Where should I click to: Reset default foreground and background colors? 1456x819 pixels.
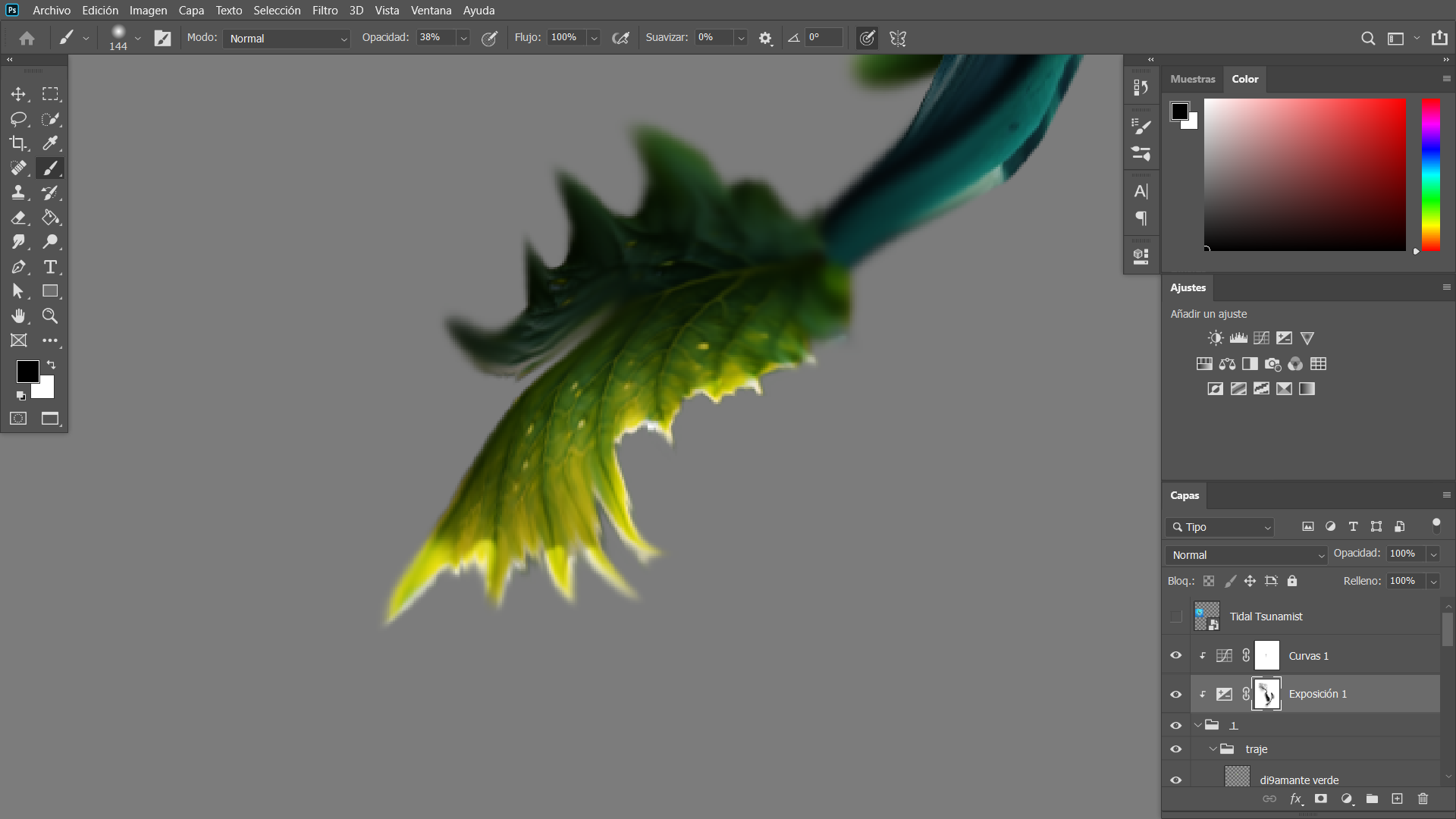click(20, 395)
